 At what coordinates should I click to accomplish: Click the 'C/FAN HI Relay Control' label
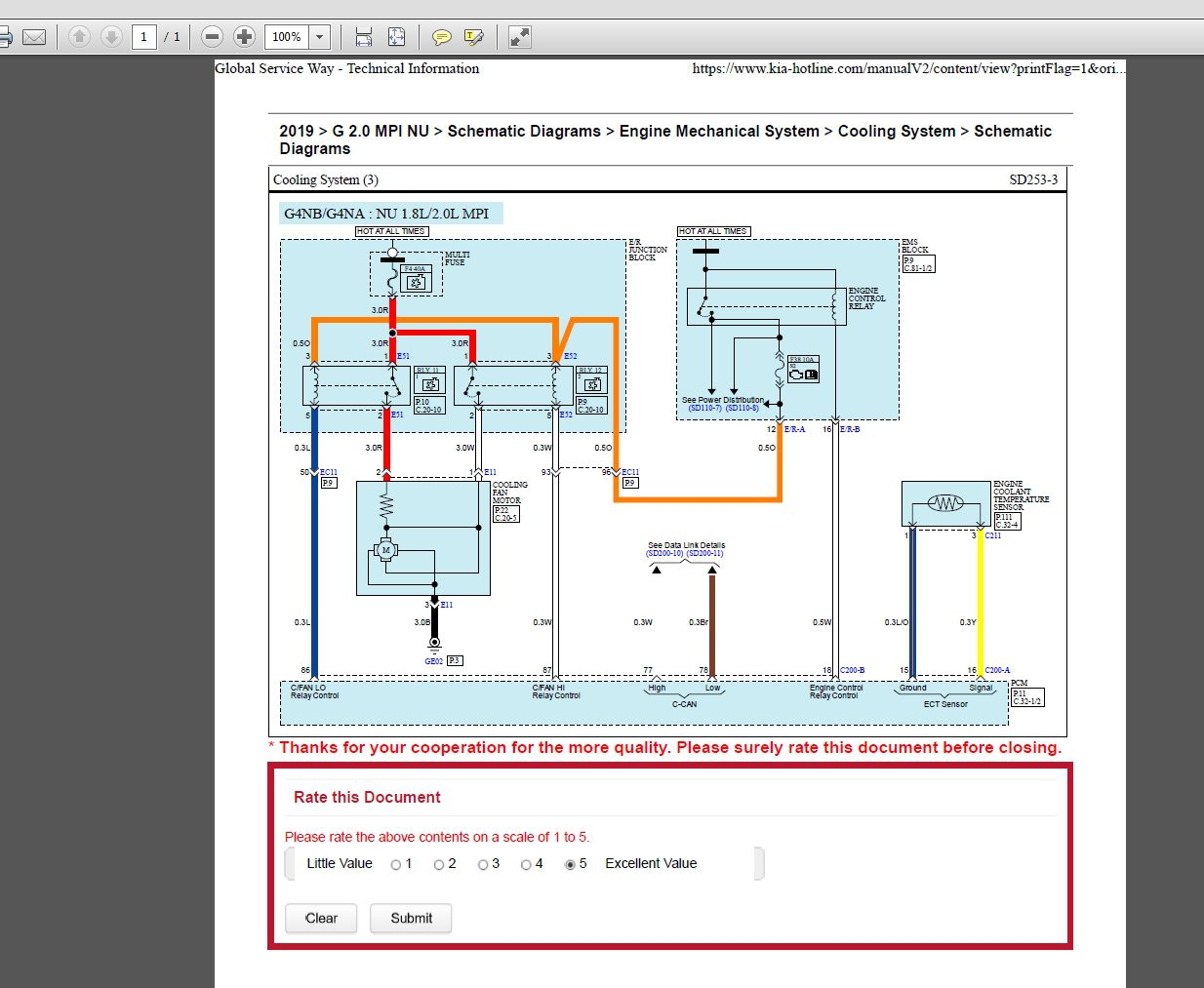(x=556, y=692)
